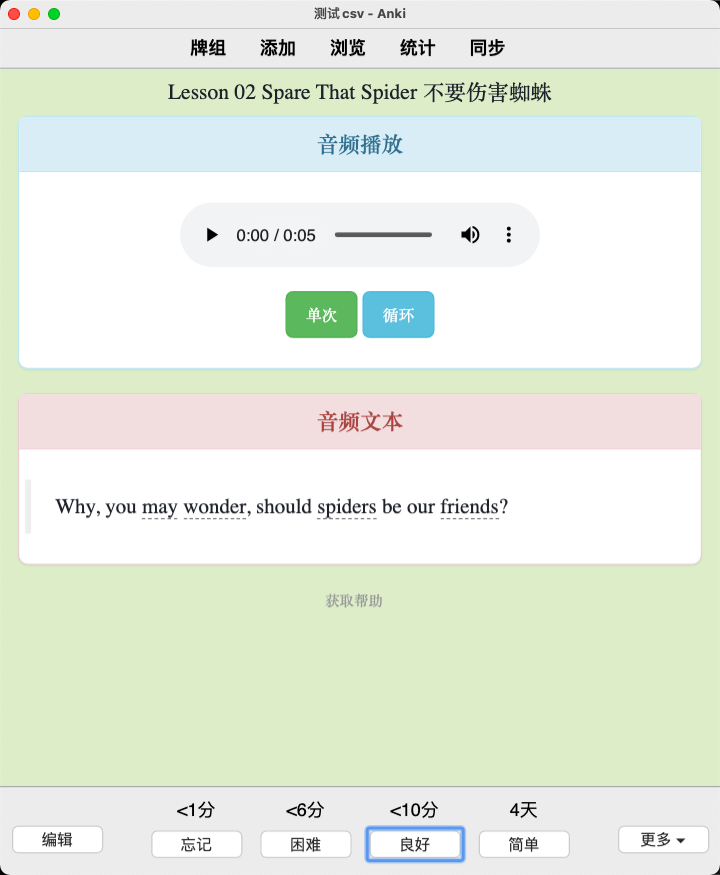Enable 循环 loop playback mode
720x875 pixels.
(x=399, y=315)
